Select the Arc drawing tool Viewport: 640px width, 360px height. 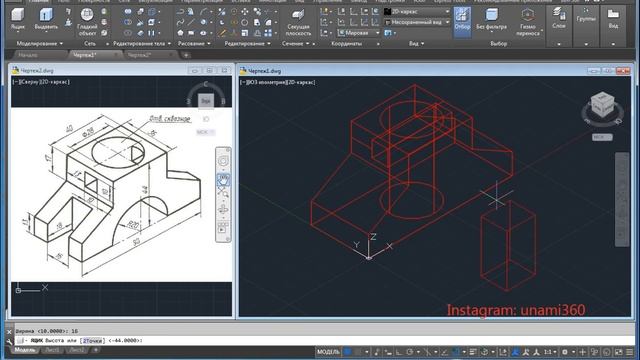[x=203, y=12]
